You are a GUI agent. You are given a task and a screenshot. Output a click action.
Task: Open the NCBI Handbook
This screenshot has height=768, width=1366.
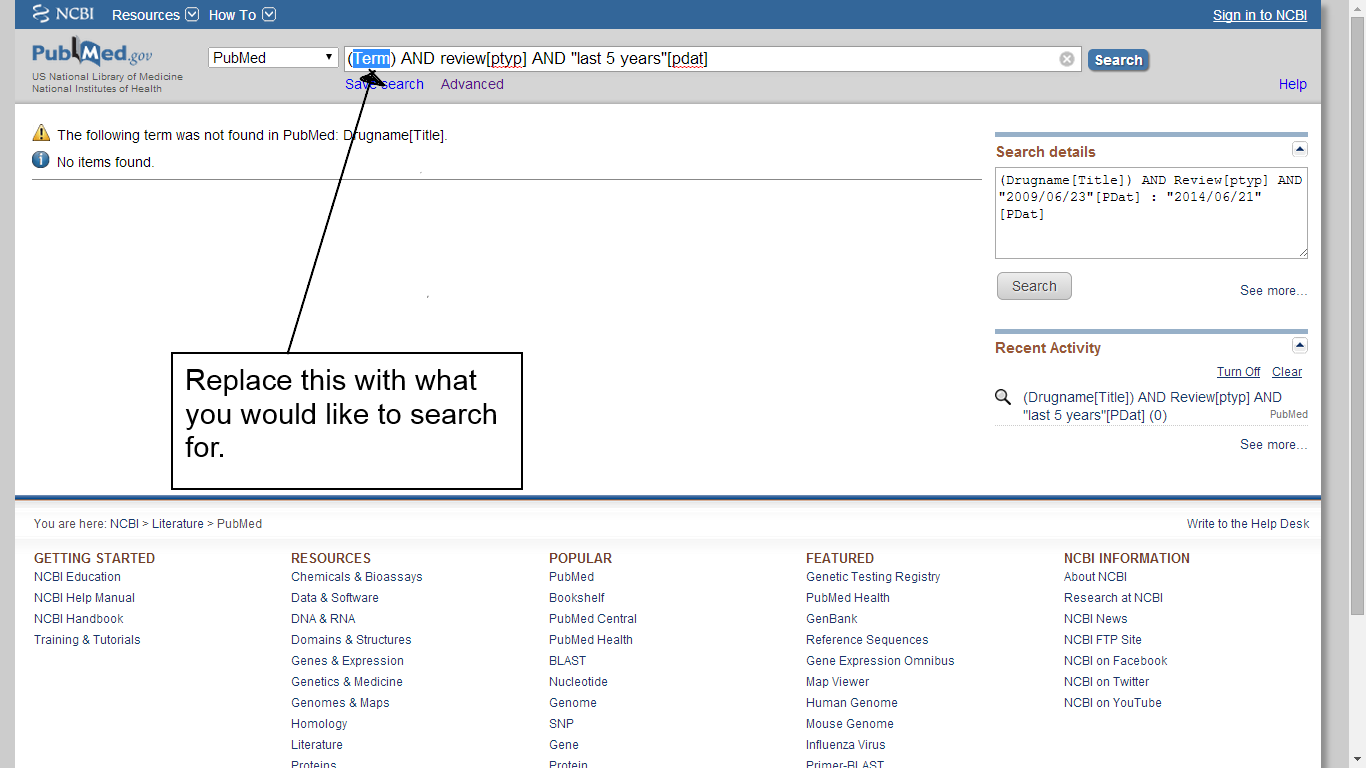pyautogui.click(x=79, y=619)
